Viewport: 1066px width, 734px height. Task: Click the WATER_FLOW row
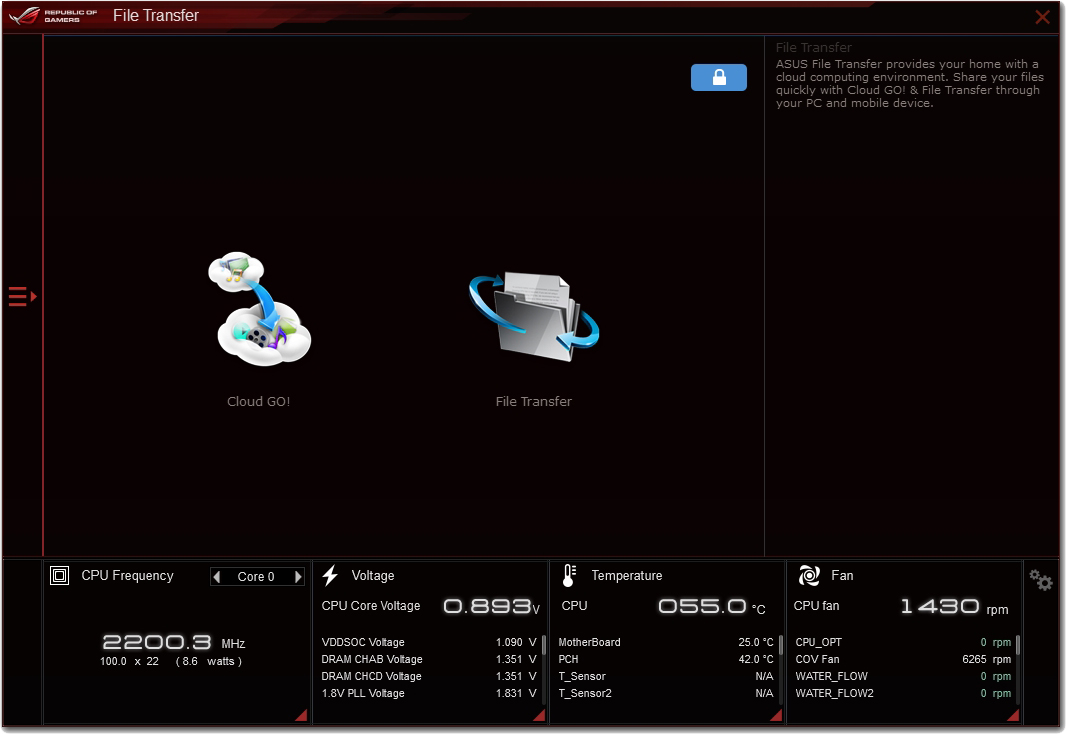click(903, 676)
